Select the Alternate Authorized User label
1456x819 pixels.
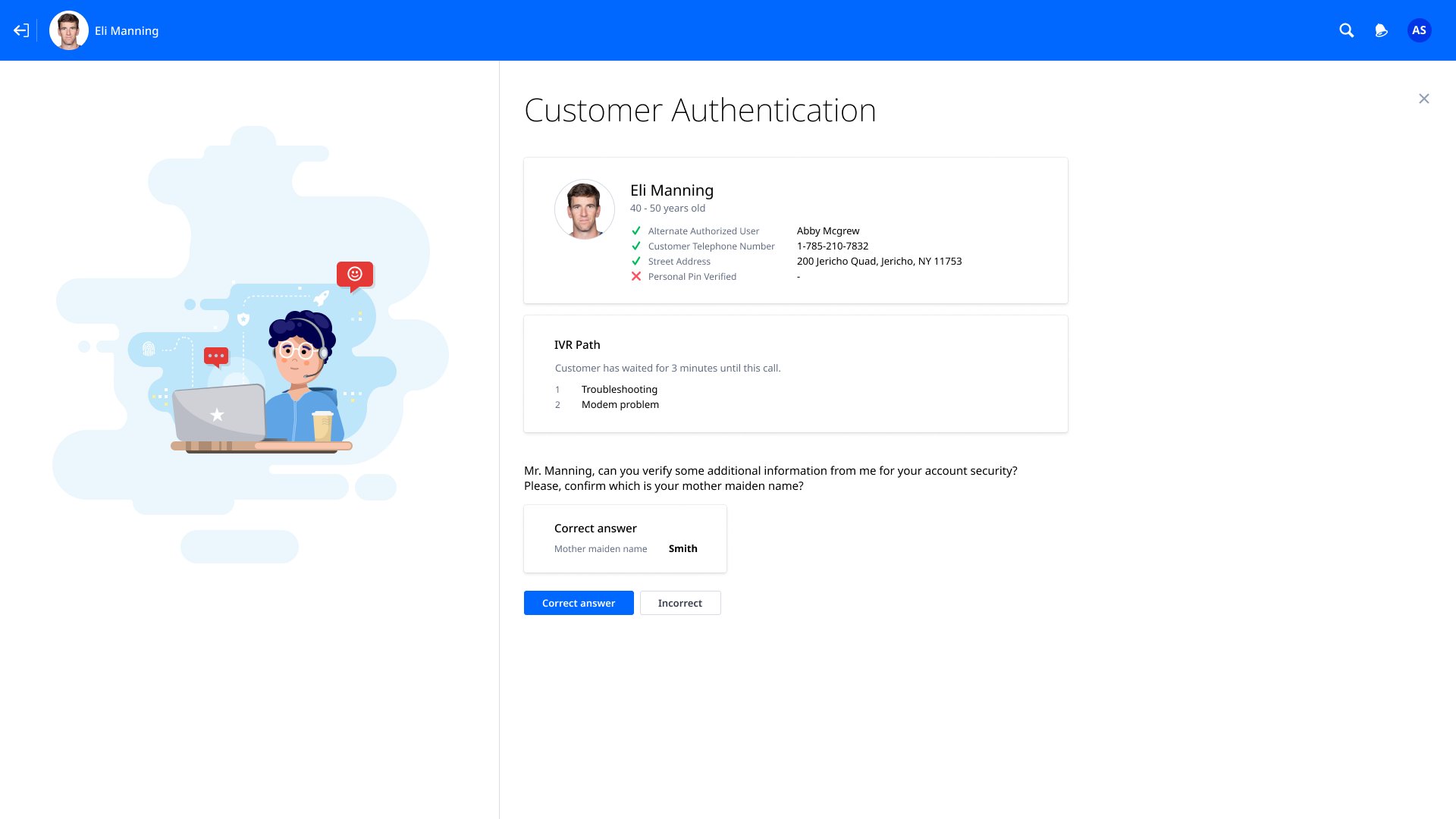pyautogui.click(x=703, y=231)
